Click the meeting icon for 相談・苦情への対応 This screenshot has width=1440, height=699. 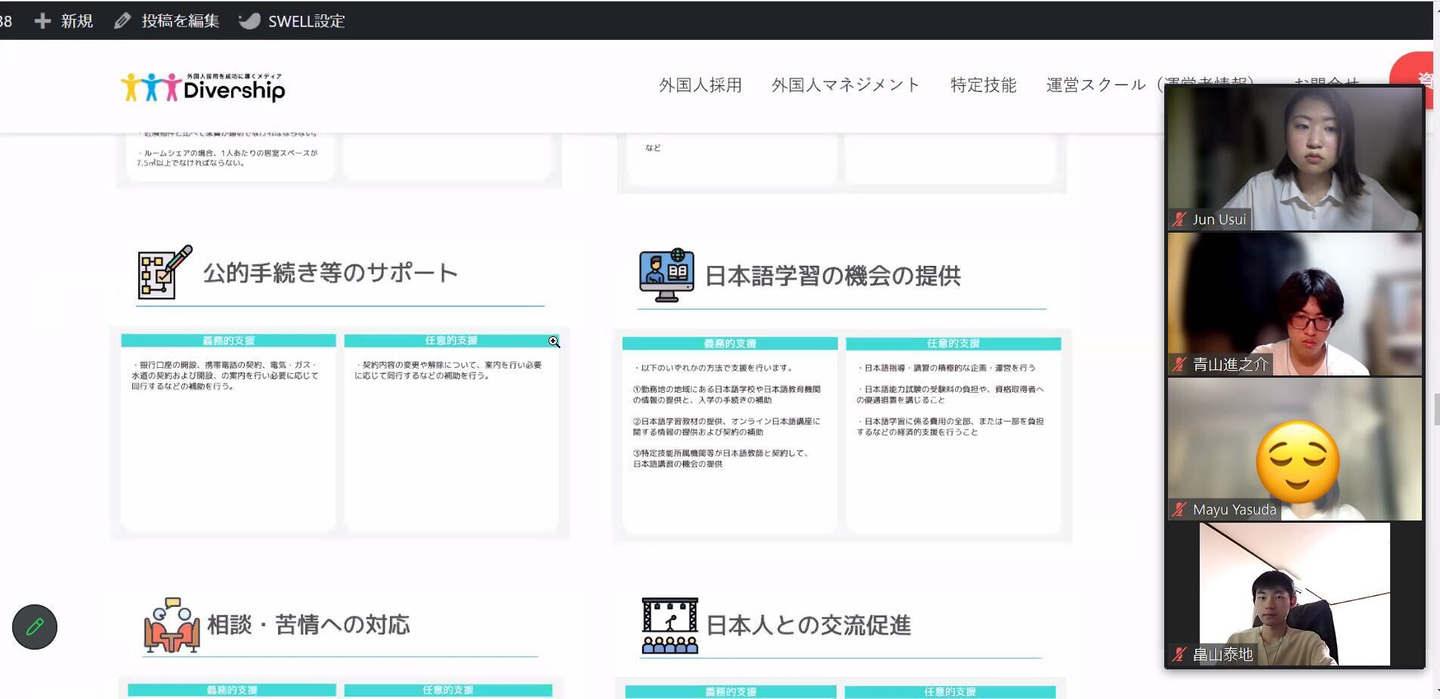[x=172, y=626]
